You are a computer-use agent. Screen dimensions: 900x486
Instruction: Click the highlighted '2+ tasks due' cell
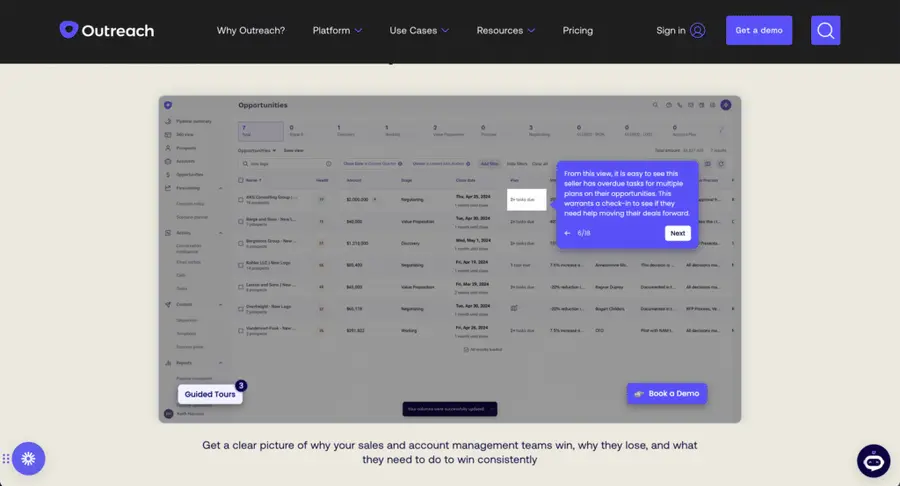pyautogui.click(x=526, y=200)
